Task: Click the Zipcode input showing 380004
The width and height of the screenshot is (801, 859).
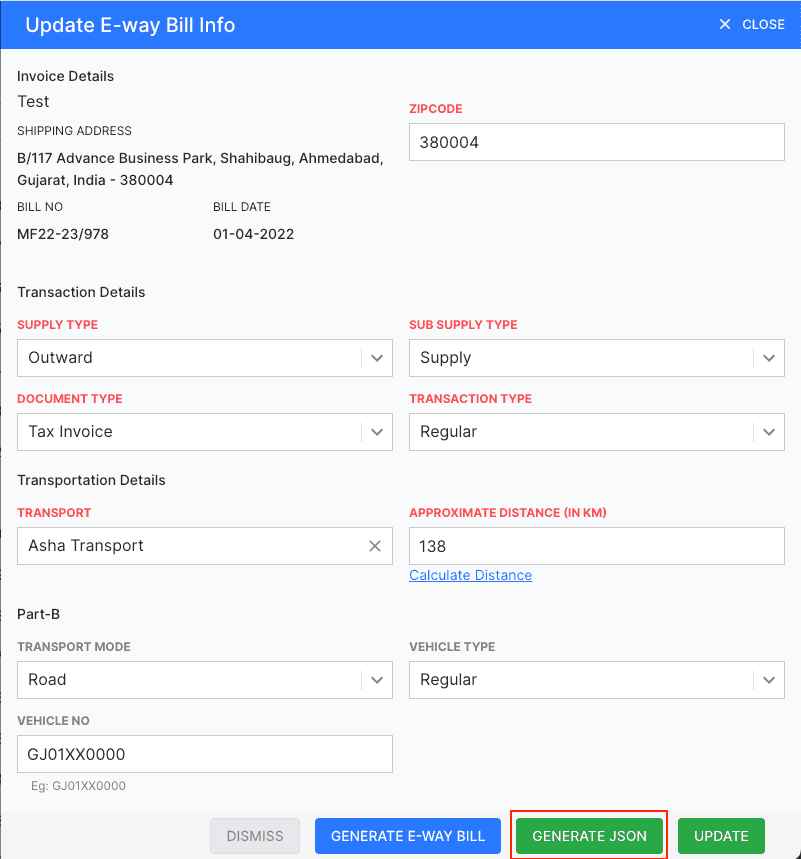Action: [596, 142]
